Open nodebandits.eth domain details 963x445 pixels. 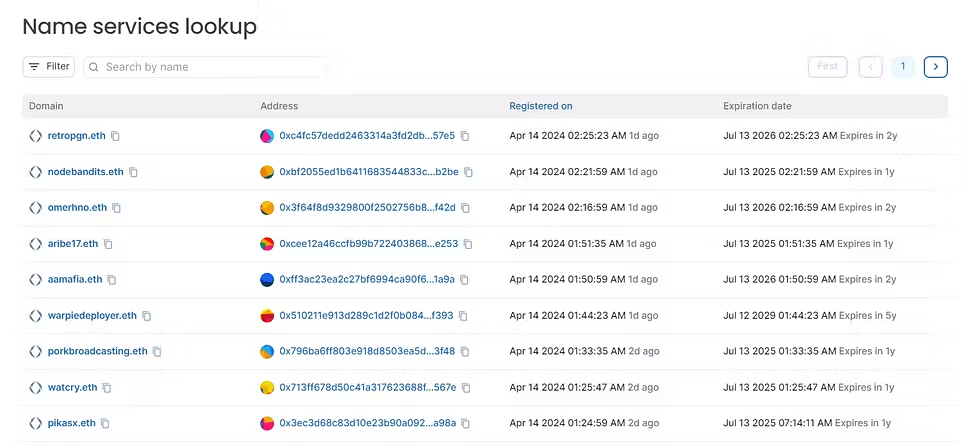click(x=85, y=172)
